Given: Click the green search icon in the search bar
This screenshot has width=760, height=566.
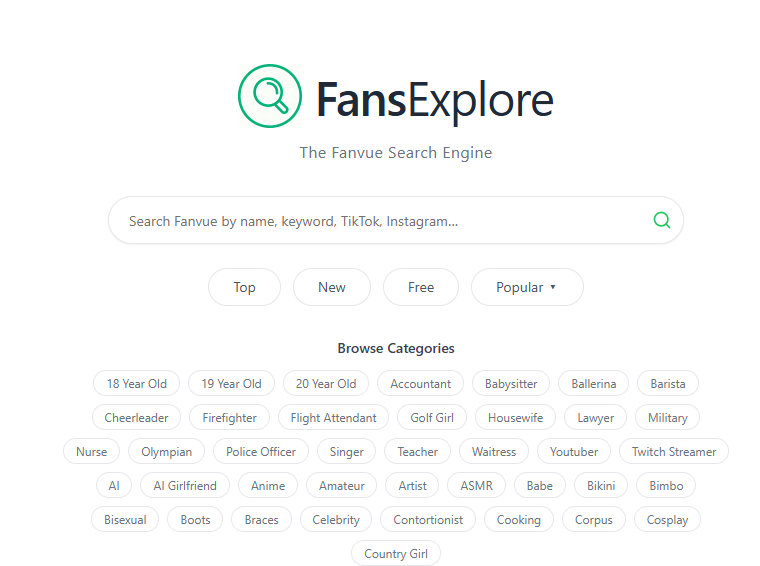Looking at the screenshot, I should [x=661, y=220].
